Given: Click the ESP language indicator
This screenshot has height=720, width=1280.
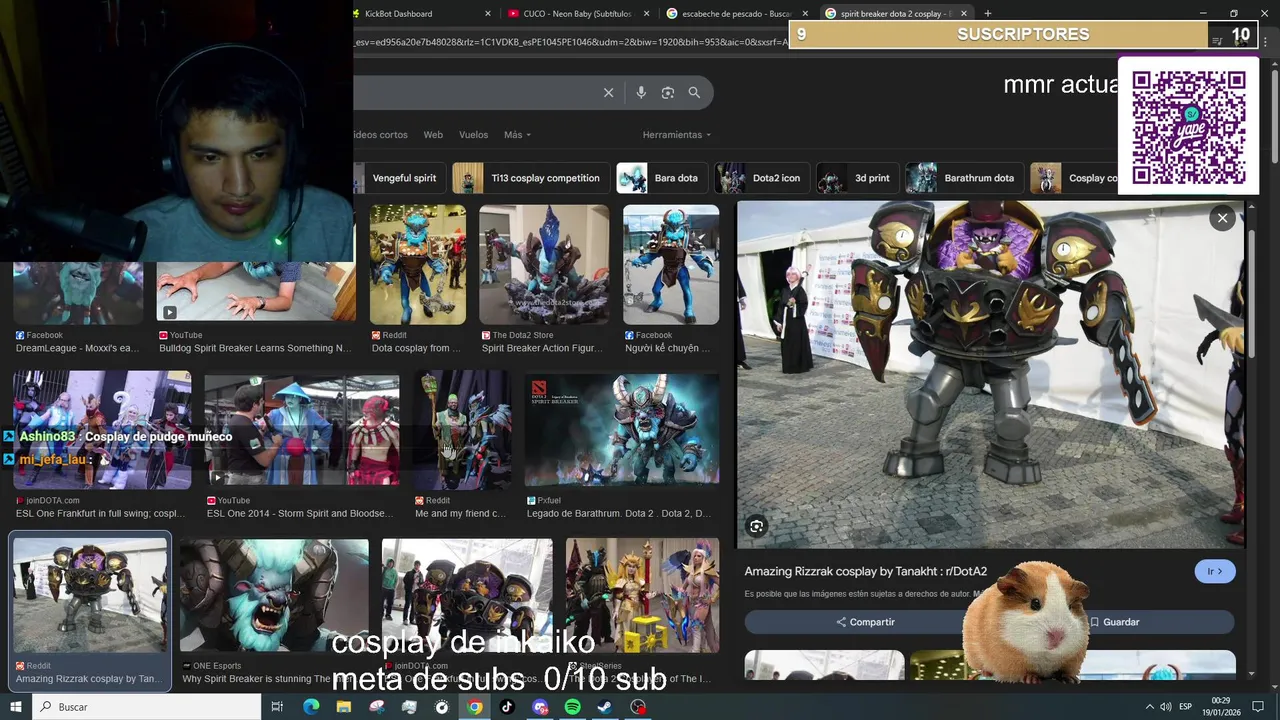Looking at the screenshot, I should point(1186,707).
